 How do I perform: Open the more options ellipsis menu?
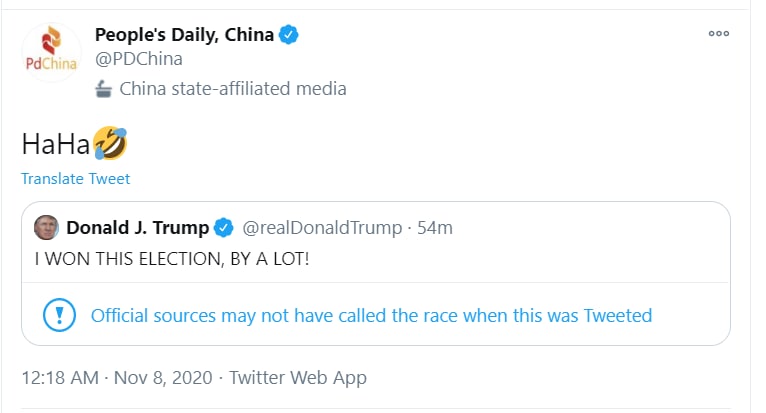tap(718, 33)
